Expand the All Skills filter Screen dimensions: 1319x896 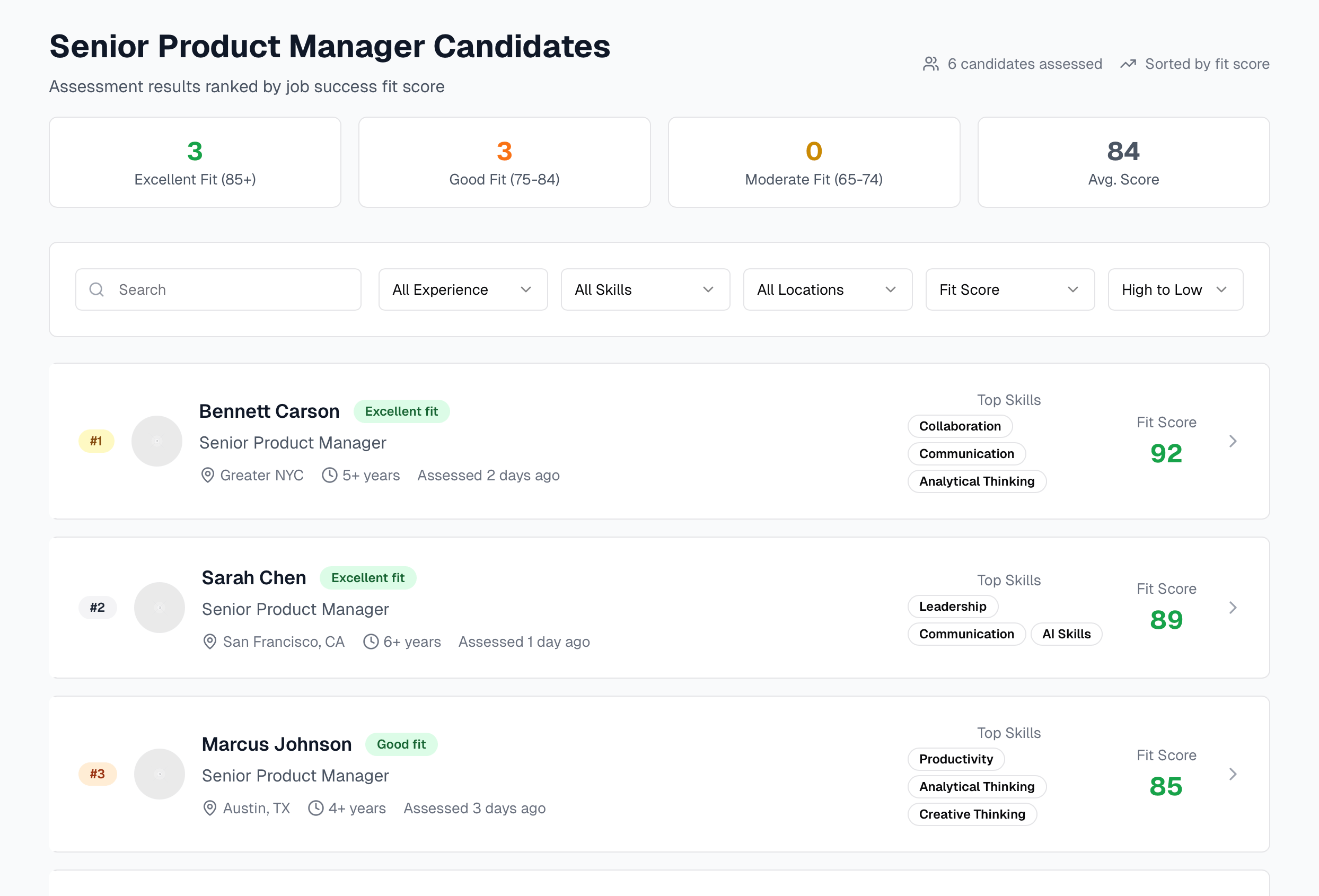[x=645, y=289]
